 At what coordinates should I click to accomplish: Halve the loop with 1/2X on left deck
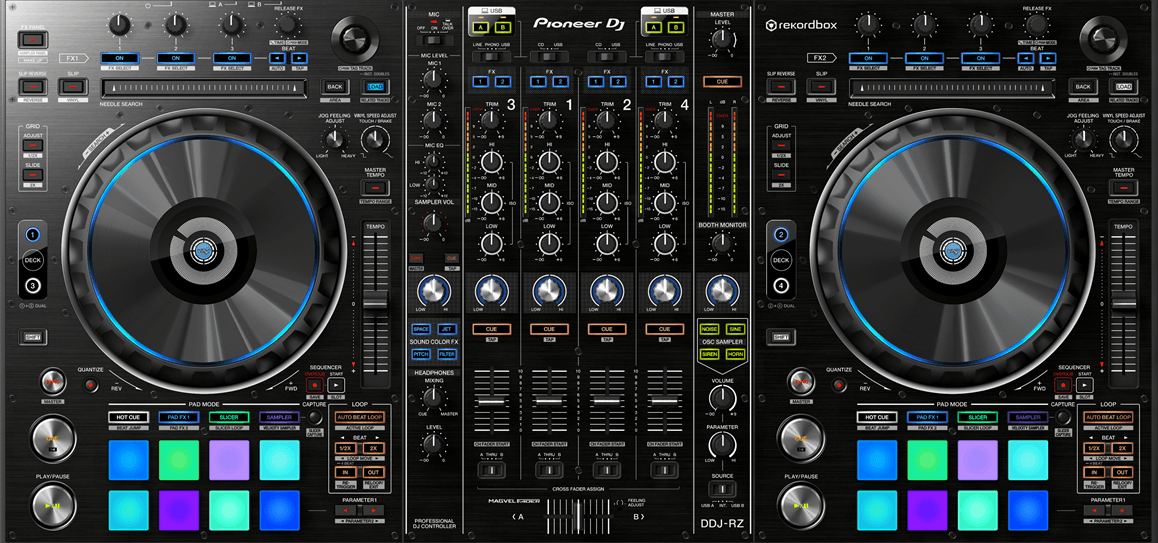[345, 448]
